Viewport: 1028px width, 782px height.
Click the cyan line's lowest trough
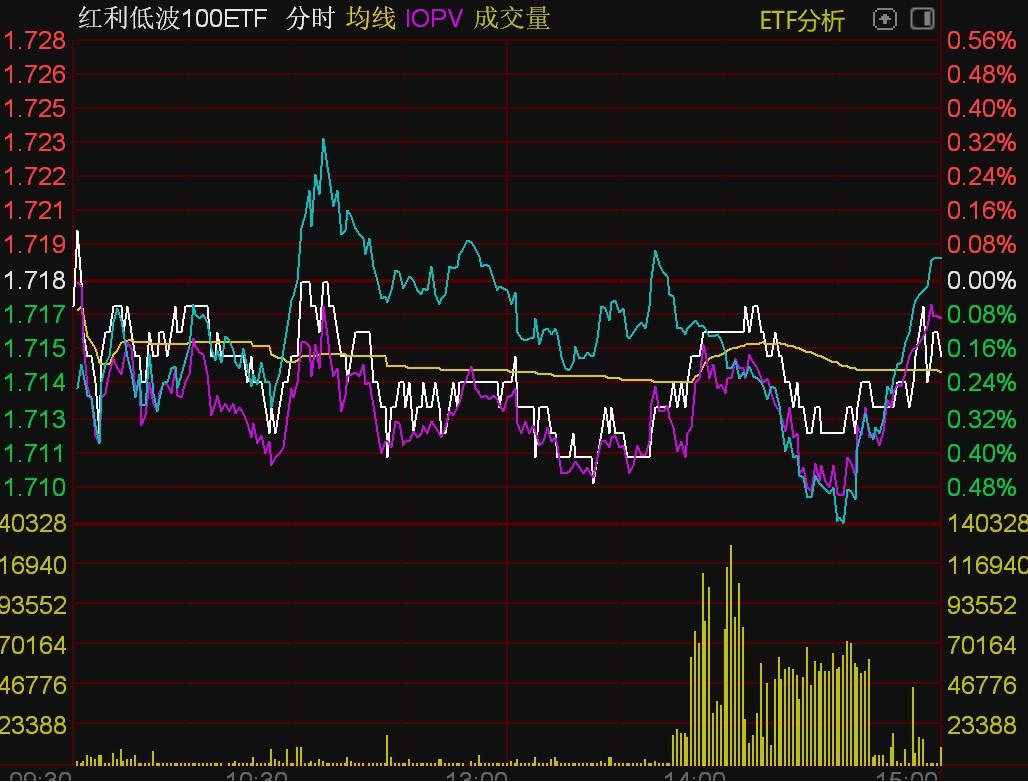[x=841, y=522]
